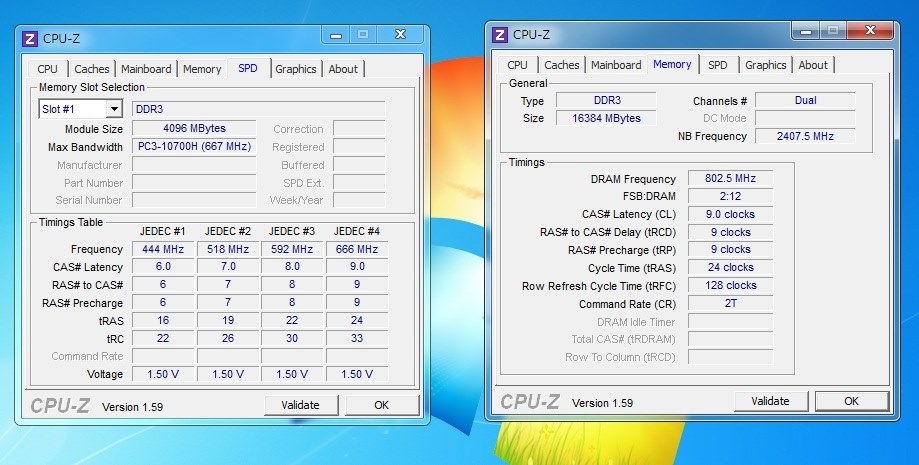Click Row Refresh Cycle Time value 128 clocks

tap(730, 286)
